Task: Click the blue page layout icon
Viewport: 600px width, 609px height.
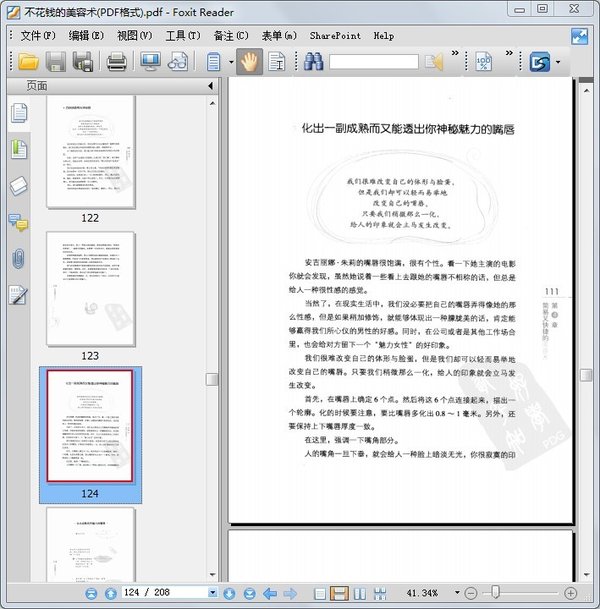Action: point(213,62)
